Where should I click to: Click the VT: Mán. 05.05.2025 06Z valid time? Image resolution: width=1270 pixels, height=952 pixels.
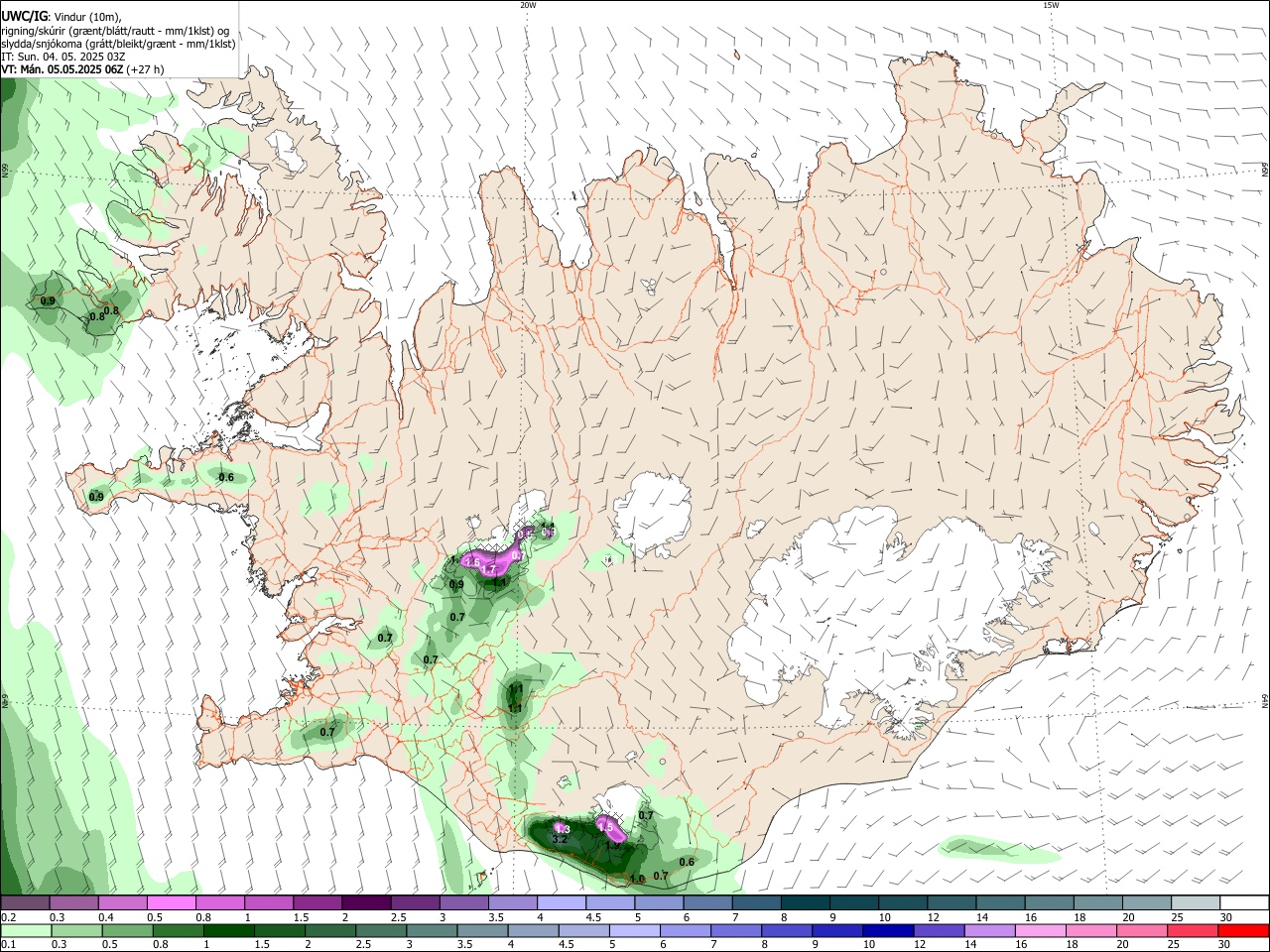(x=63, y=69)
